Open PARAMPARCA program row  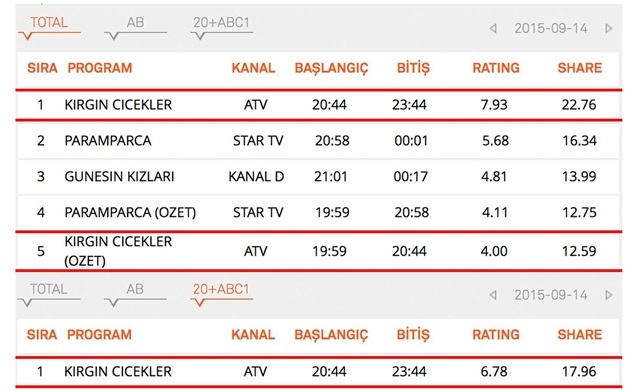[x=318, y=141]
